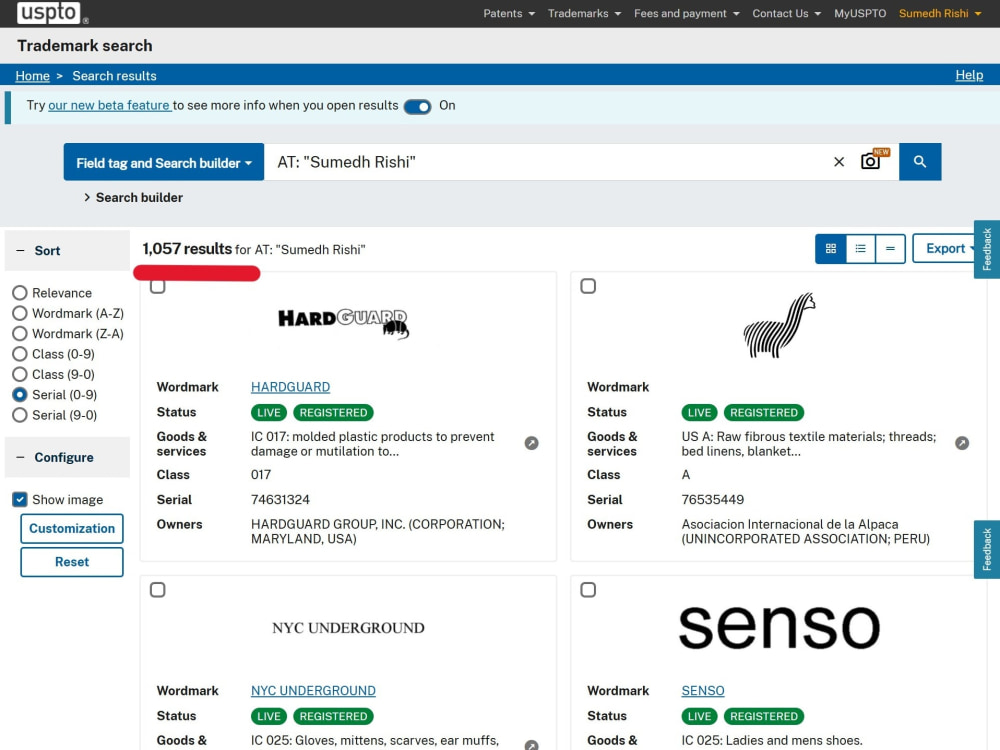Select Class (0-9) sort option
1000x750 pixels.
pos(20,354)
